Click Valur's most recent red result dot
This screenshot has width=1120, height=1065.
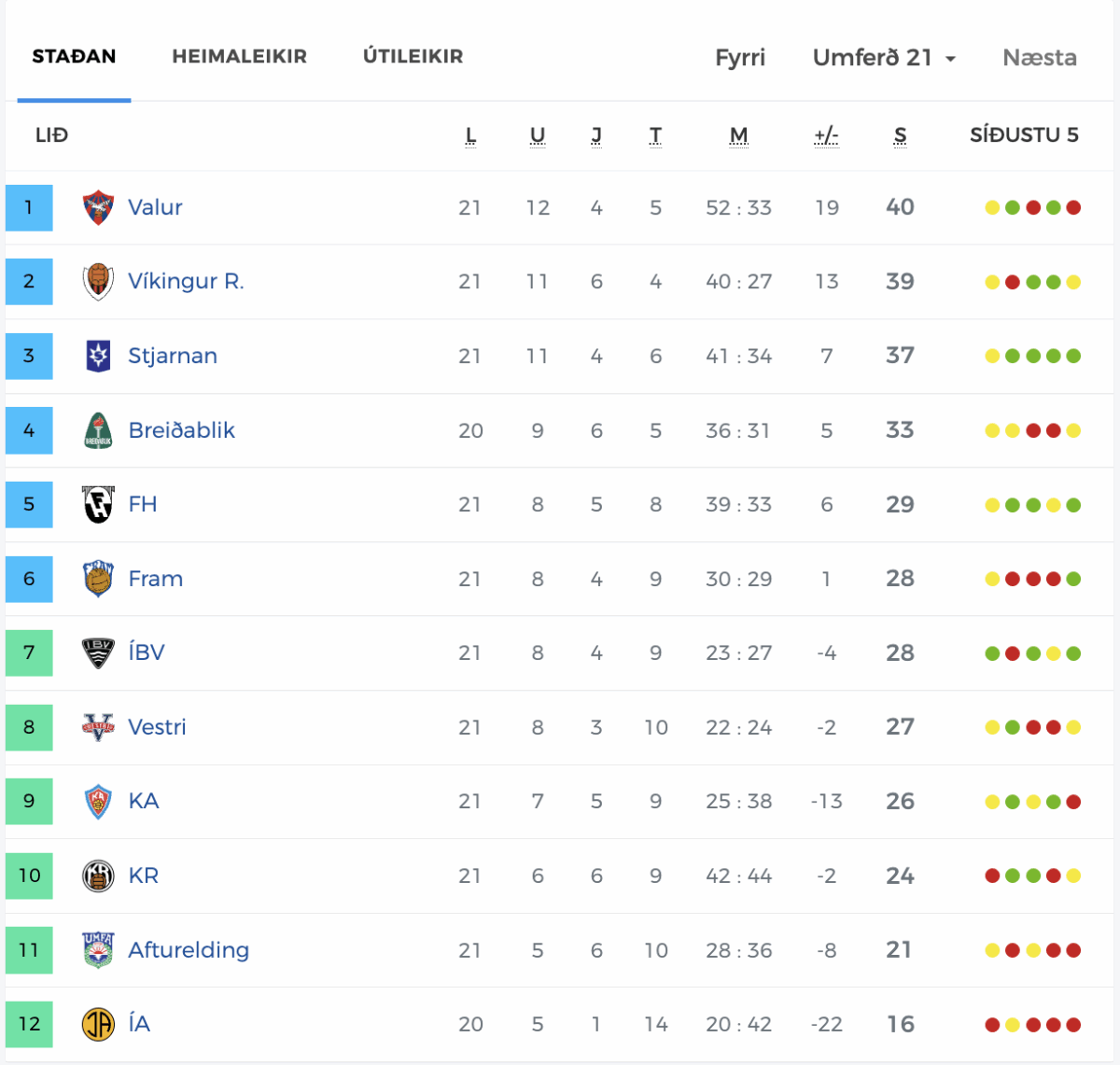pos(1073,207)
